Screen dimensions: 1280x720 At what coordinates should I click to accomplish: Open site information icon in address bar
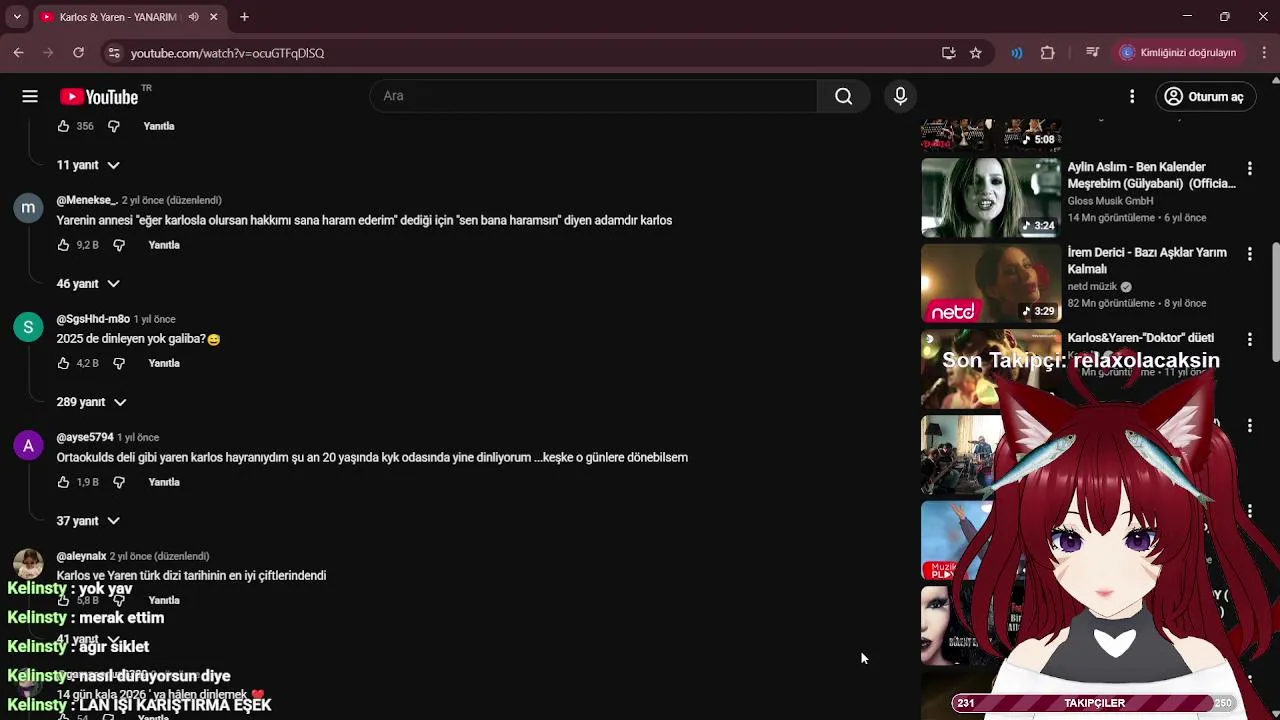pyautogui.click(x=113, y=53)
